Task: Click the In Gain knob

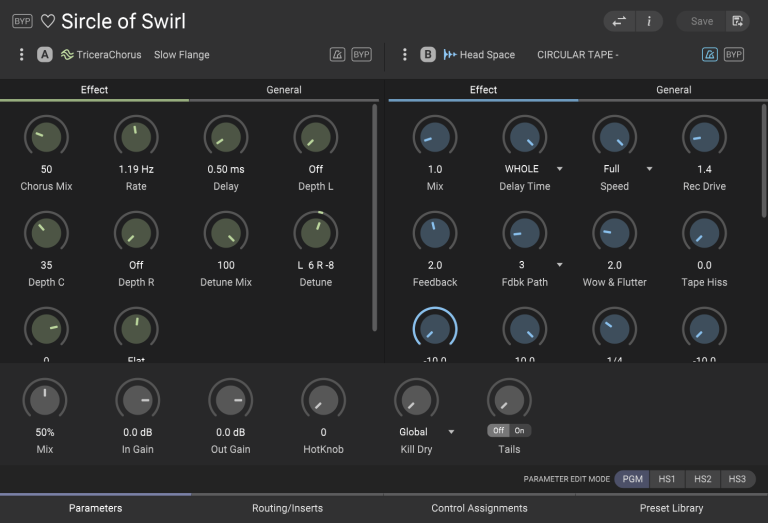Action: (138, 400)
